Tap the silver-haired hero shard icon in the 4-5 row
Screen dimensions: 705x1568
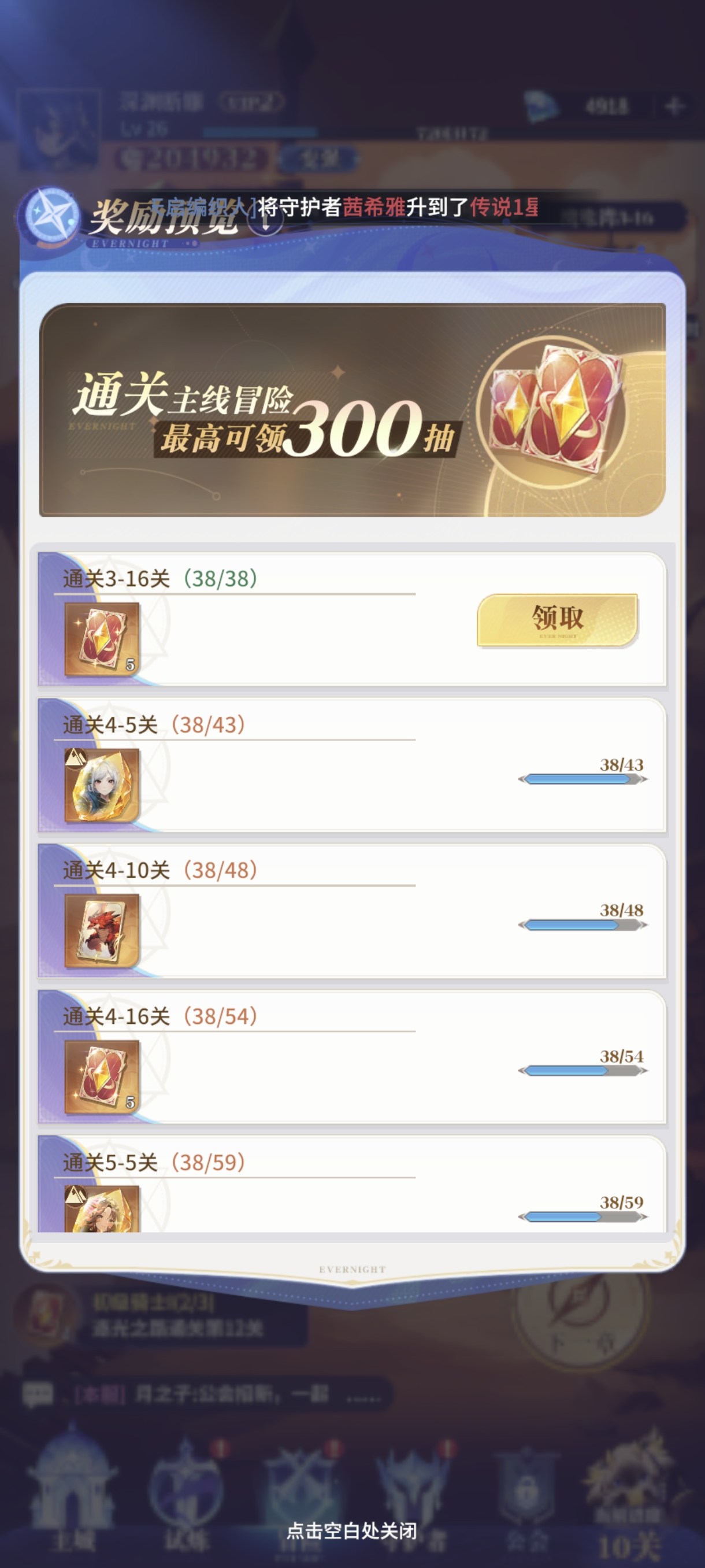pos(102,785)
